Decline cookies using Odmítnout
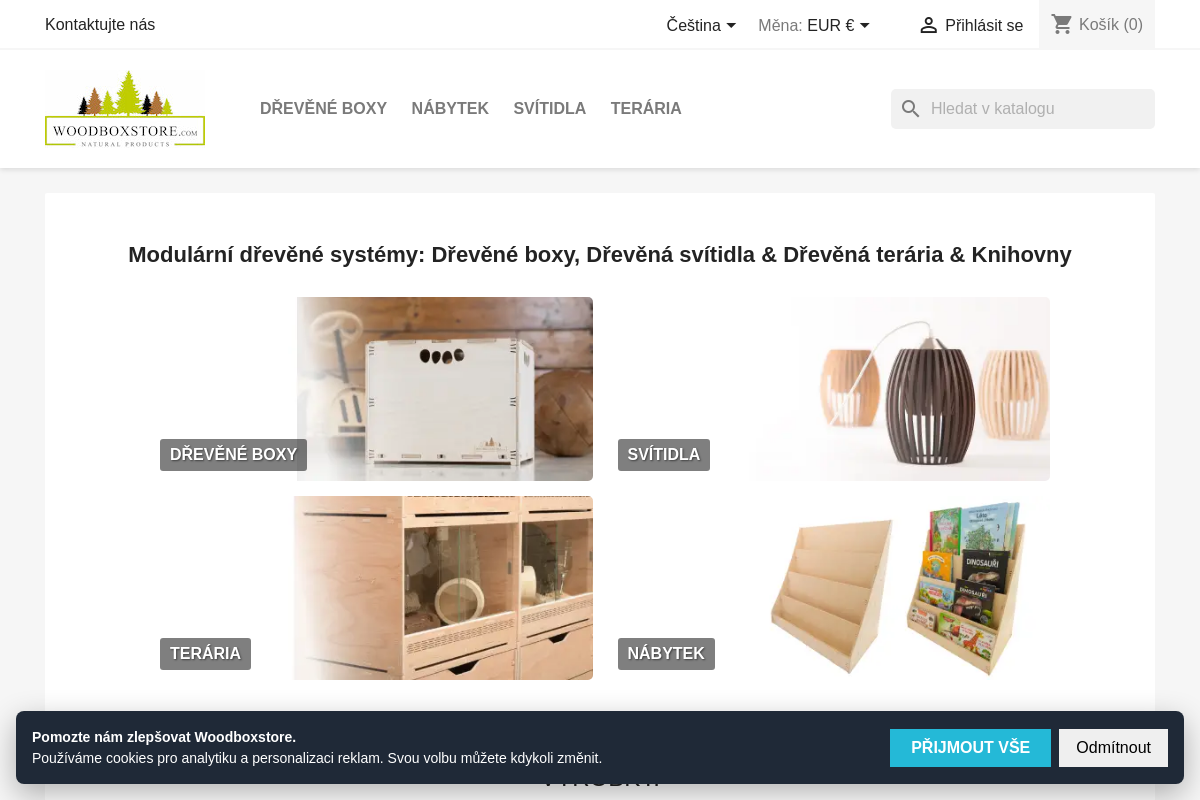Screen dimensions: 1200x800 (1113, 747)
